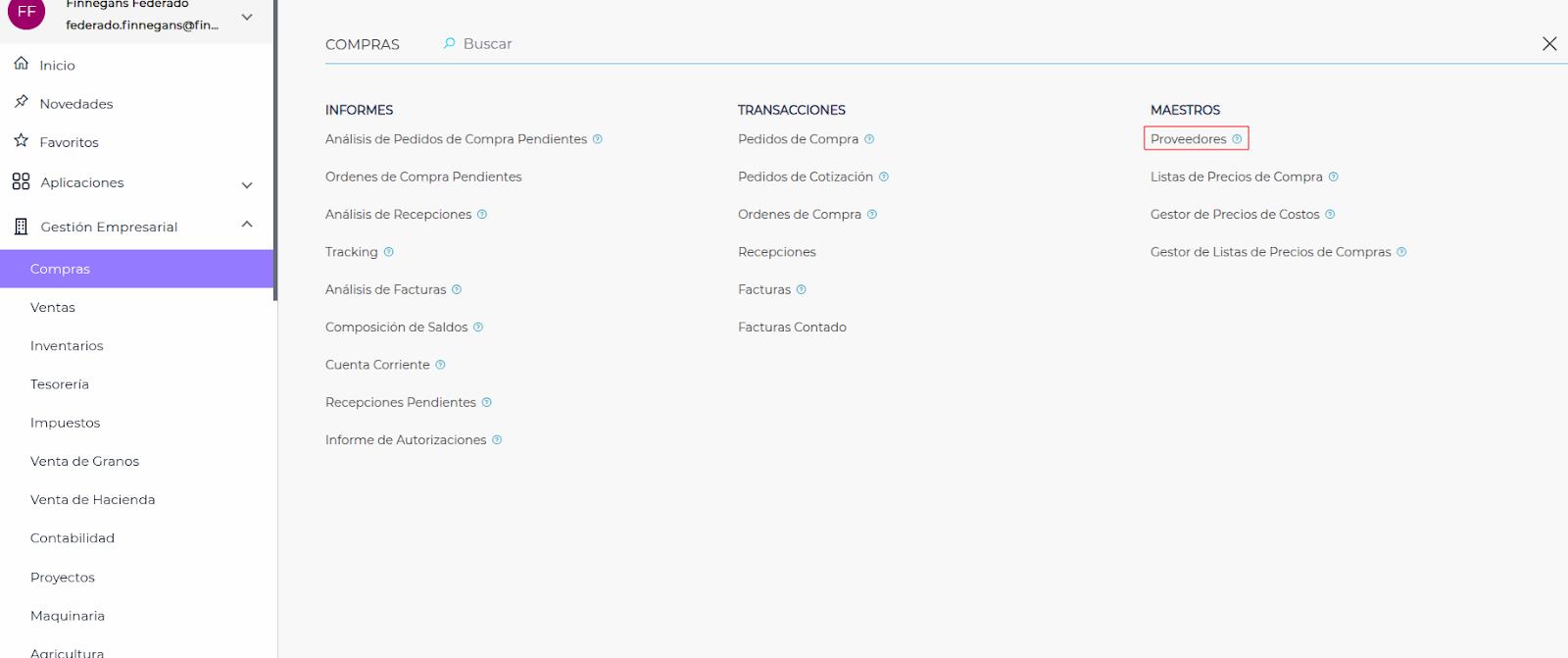Expand the Aplicaciones section
This screenshot has height=658, width=1568.
click(247, 184)
